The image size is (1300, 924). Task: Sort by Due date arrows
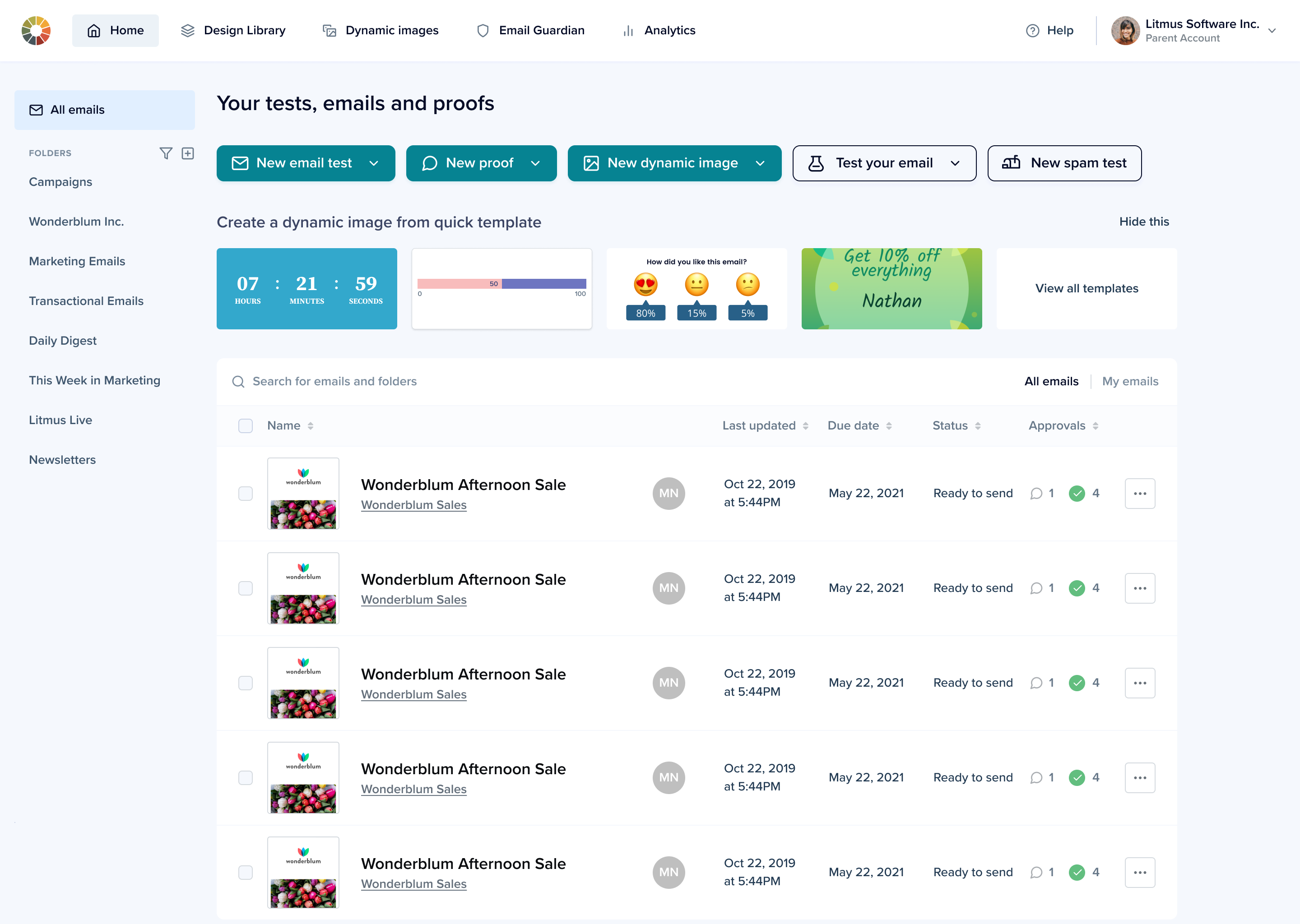pos(888,425)
